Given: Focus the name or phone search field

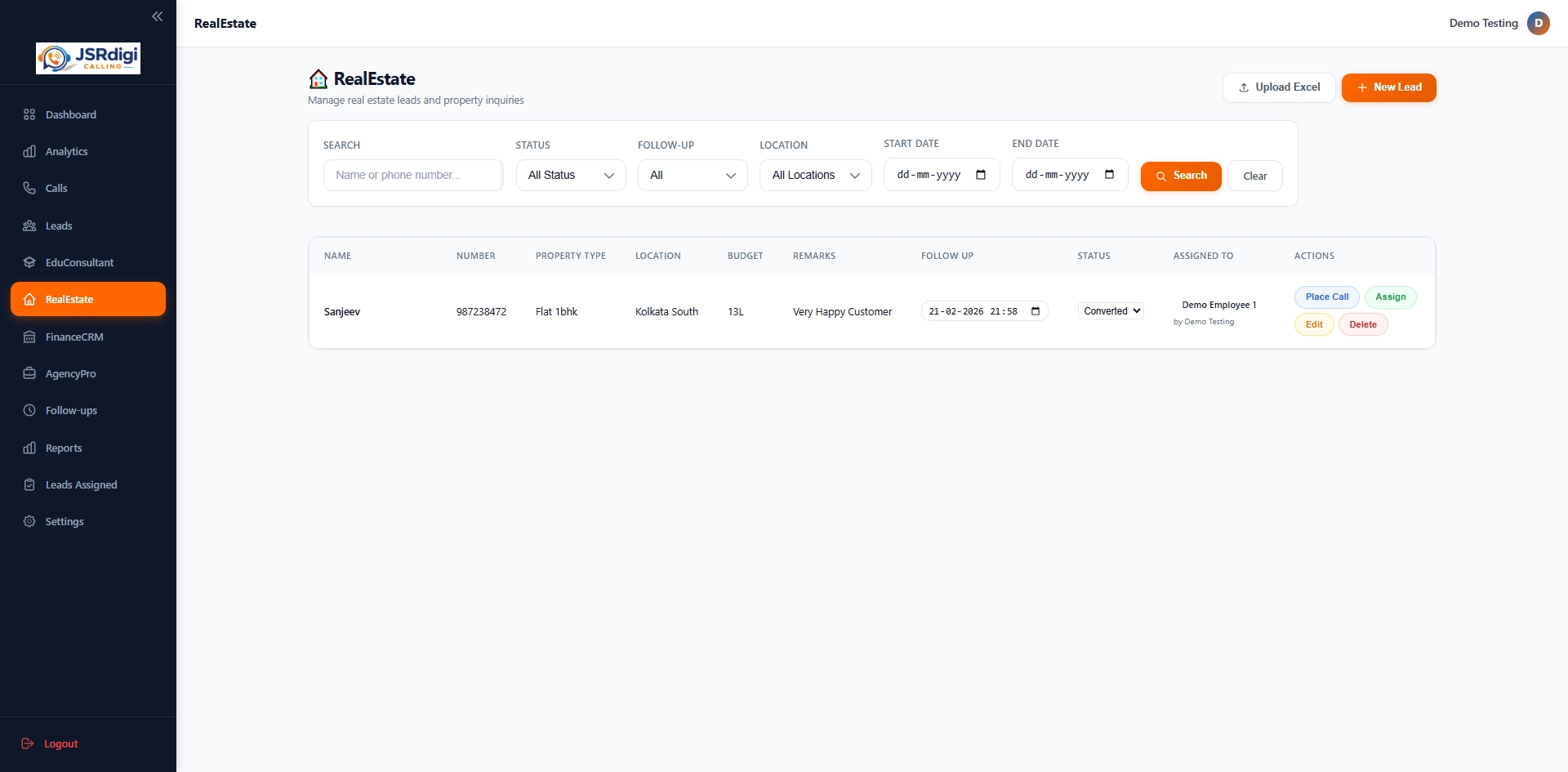Looking at the screenshot, I should tap(412, 176).
